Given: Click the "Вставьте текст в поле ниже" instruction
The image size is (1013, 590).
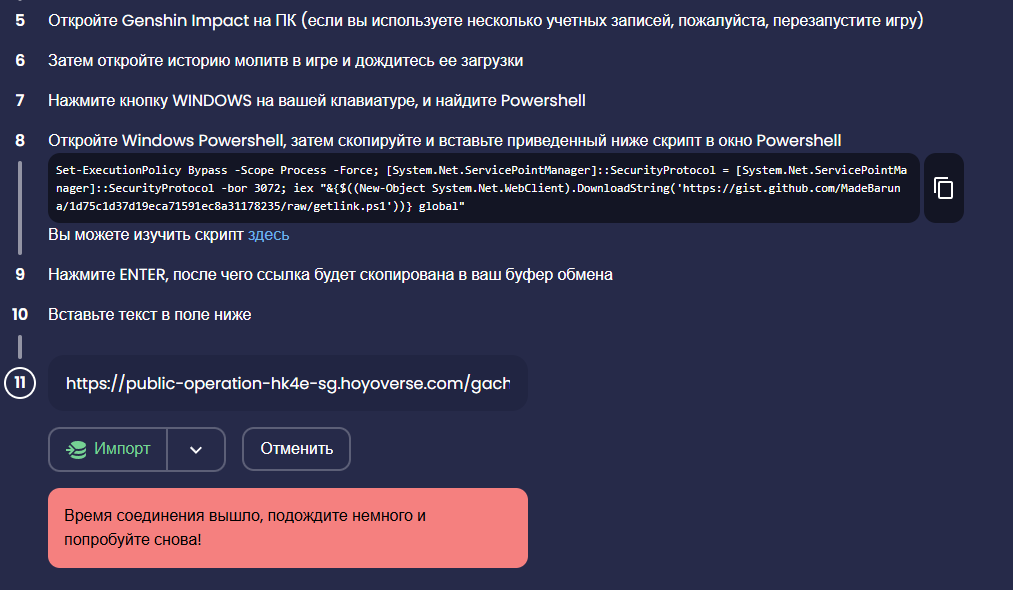Looking at the screenshot, I should pos(150,314).
